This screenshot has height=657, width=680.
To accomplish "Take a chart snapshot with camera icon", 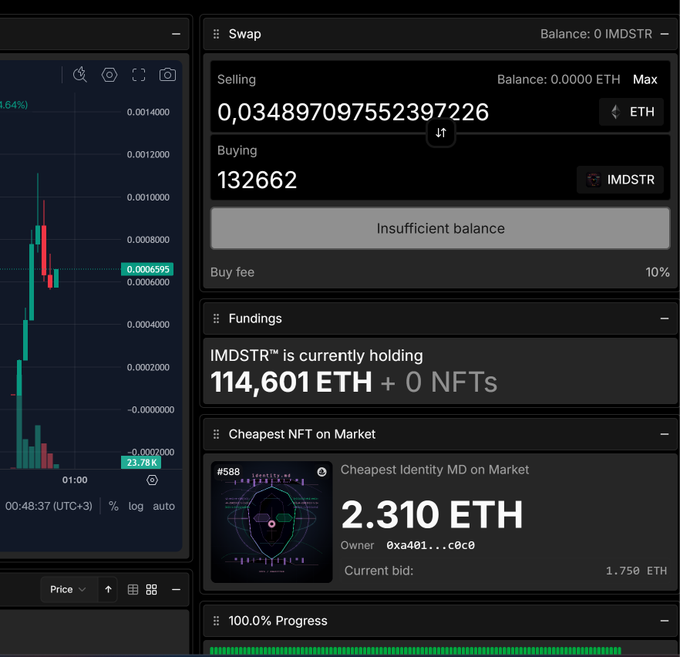I will point(167,75).
